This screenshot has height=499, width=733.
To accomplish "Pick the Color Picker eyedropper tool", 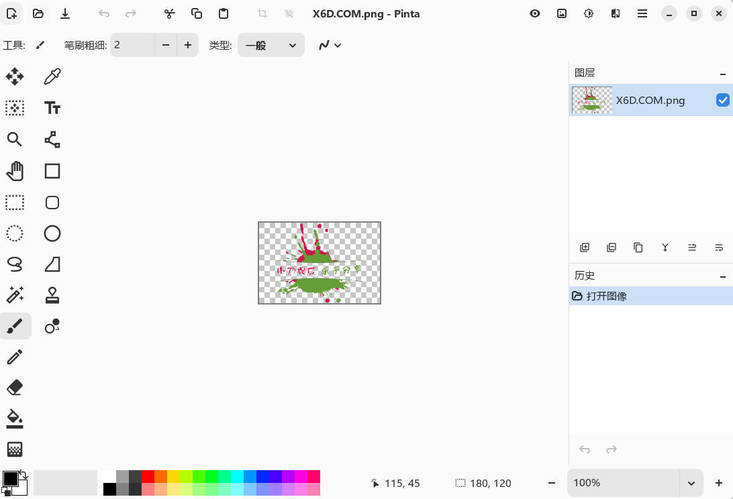I will 52,77.
